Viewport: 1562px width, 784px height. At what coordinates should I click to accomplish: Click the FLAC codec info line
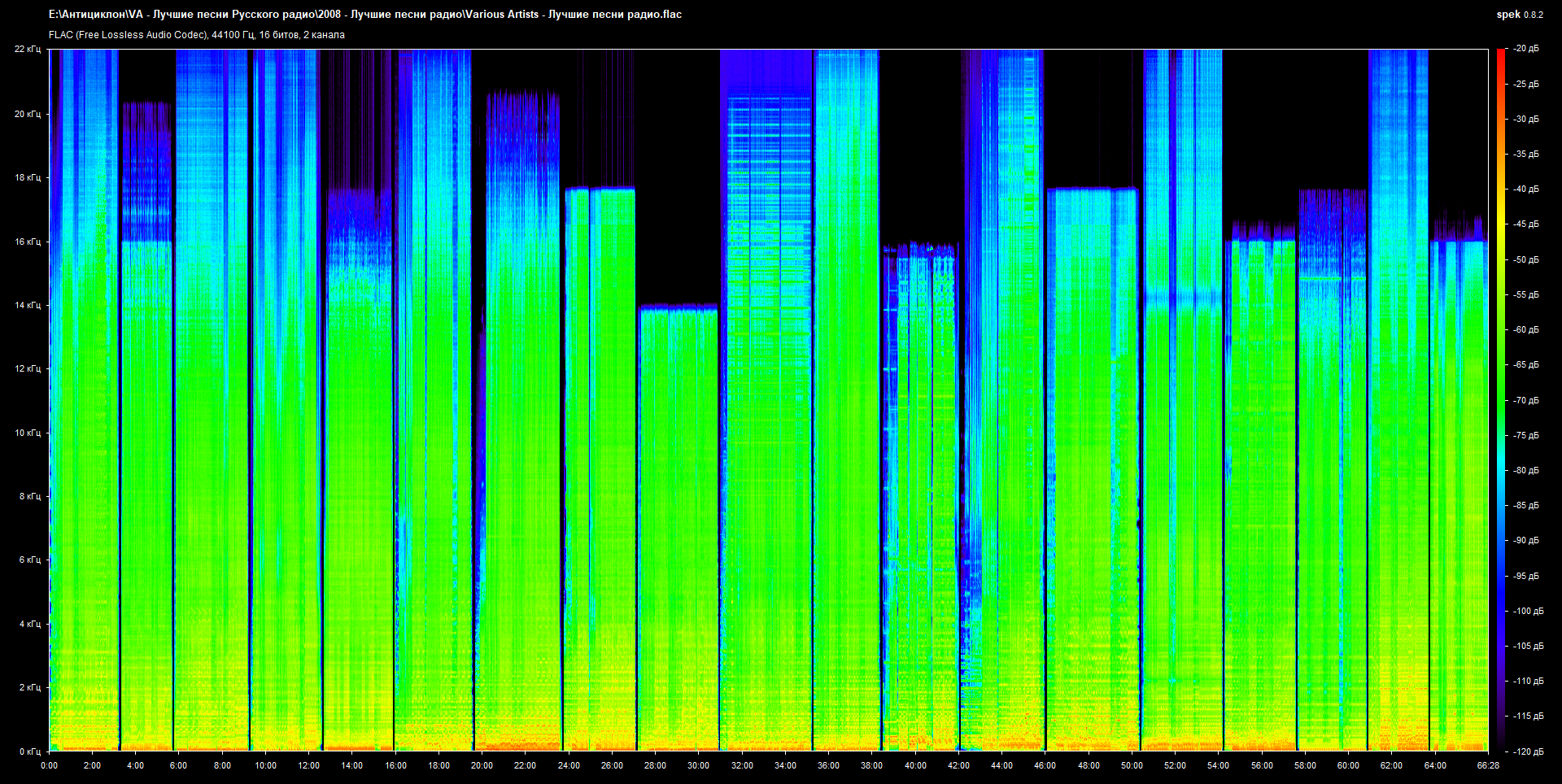(197, 35)
